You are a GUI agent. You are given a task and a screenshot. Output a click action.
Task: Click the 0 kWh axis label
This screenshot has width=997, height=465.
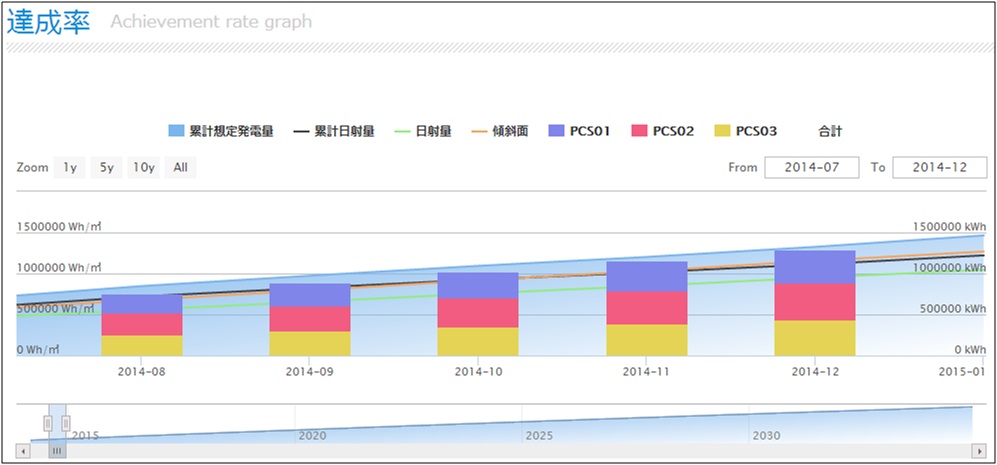click(x=971, y=349)
